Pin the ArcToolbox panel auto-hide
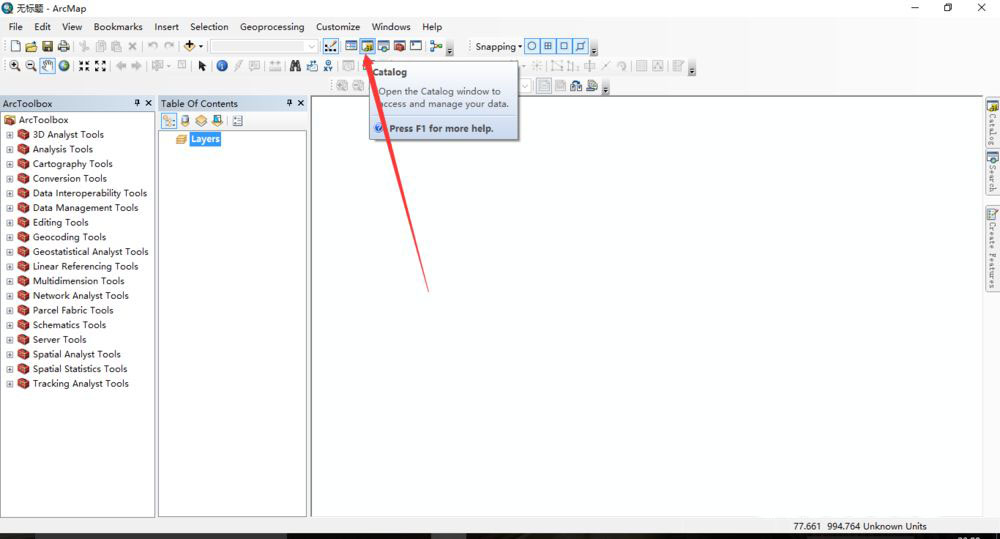Image resolution: width=1000 pixels, height=539 pixels. point(137,103)
